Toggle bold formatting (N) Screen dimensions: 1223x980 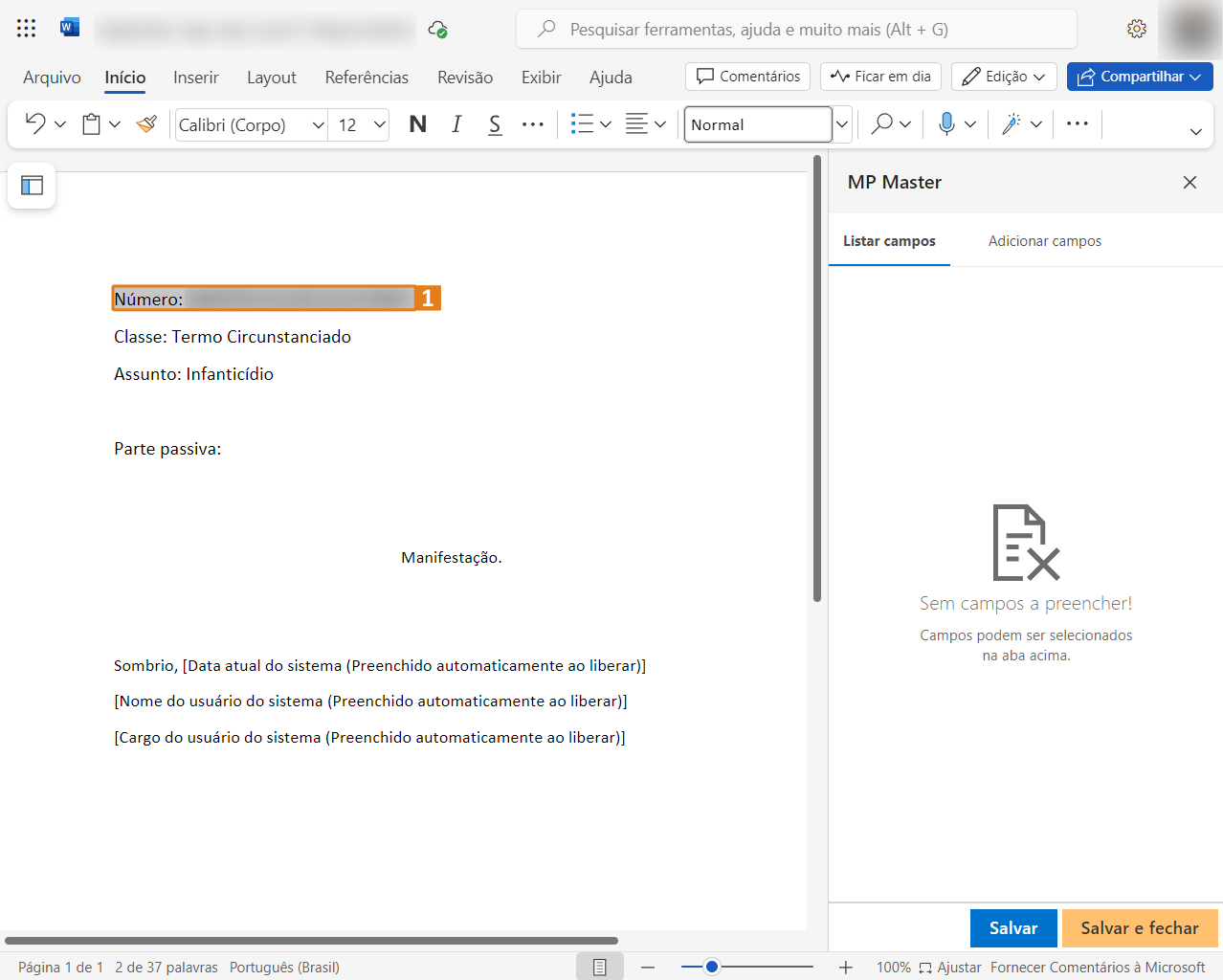click(x=417, y=123)
